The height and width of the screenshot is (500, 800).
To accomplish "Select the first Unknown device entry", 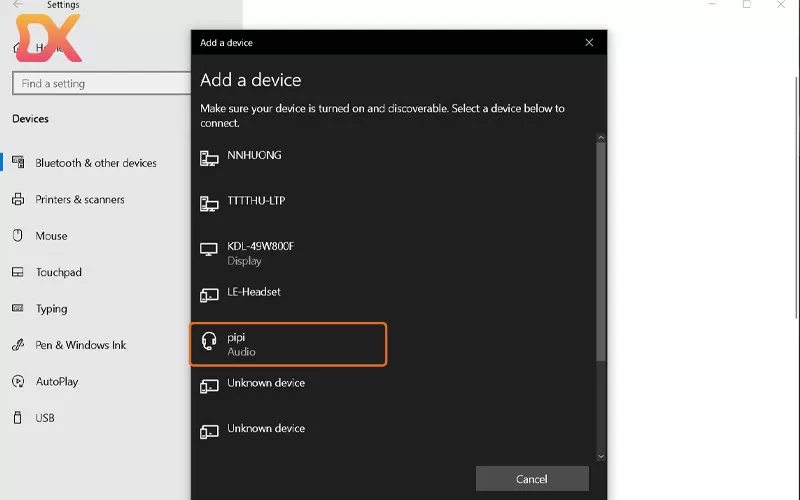I will pos(266,383).
